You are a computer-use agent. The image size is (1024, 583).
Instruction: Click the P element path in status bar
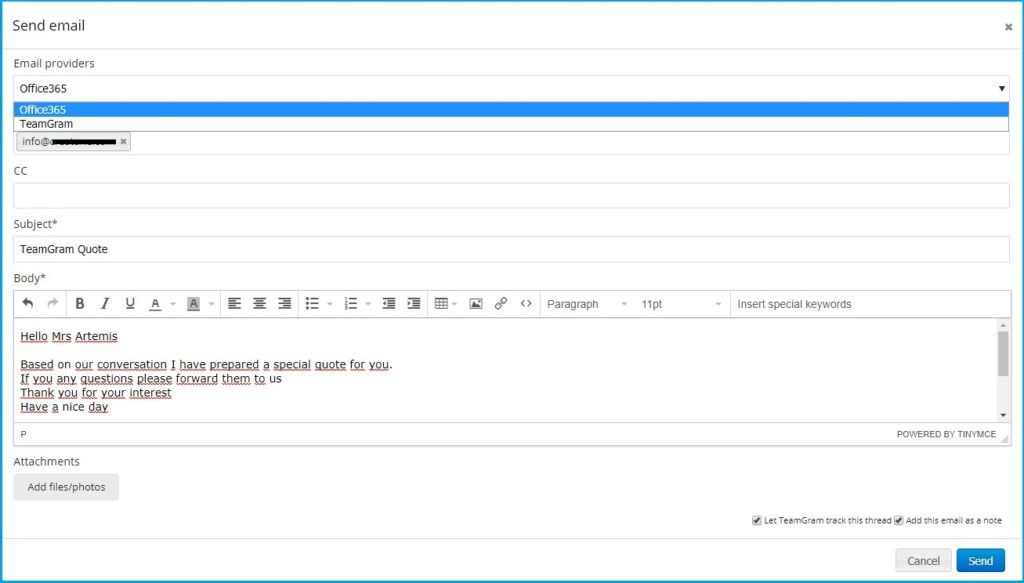click(24, 434)
